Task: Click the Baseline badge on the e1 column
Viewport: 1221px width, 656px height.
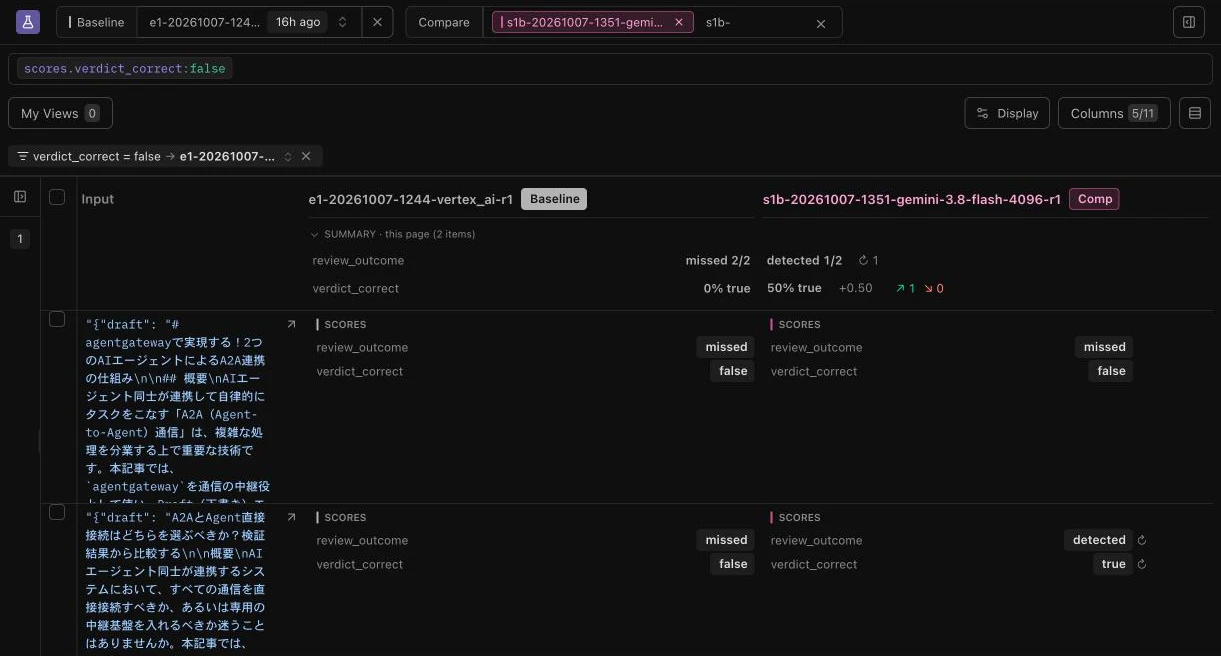Action: [554, 199]
